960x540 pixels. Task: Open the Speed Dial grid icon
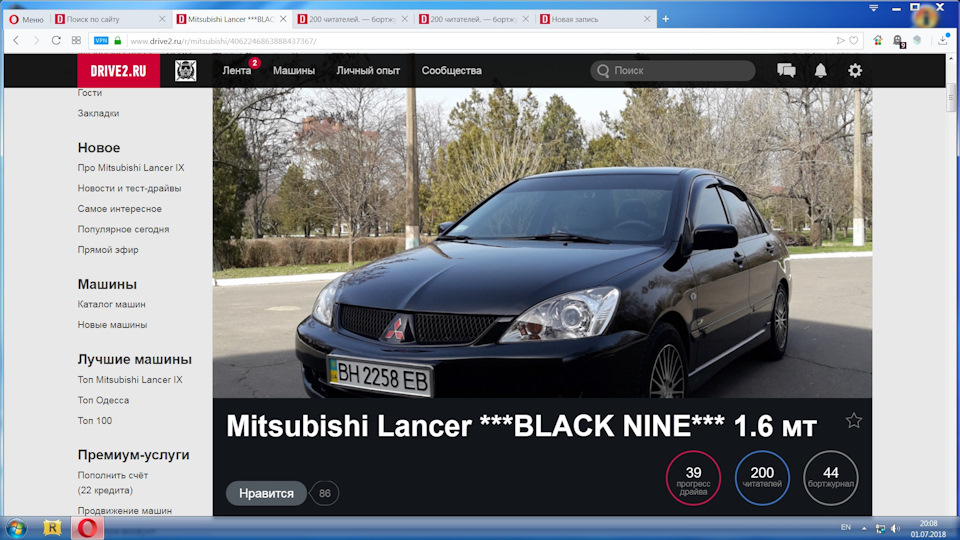click(76, 40)
